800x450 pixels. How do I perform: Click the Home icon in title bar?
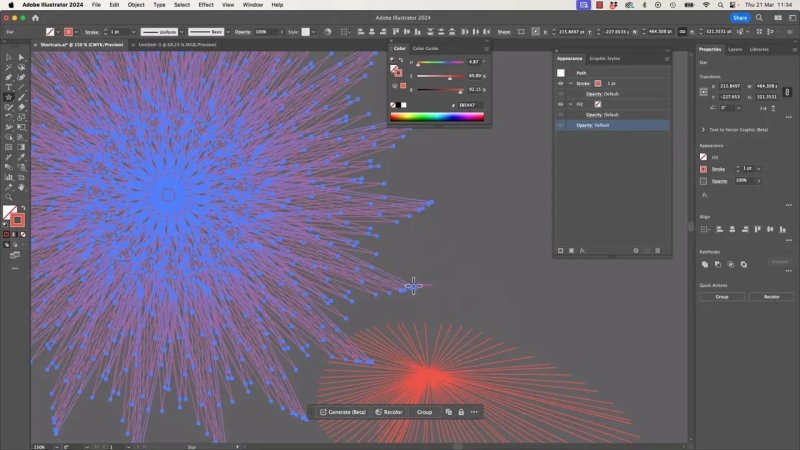(35, 18)
